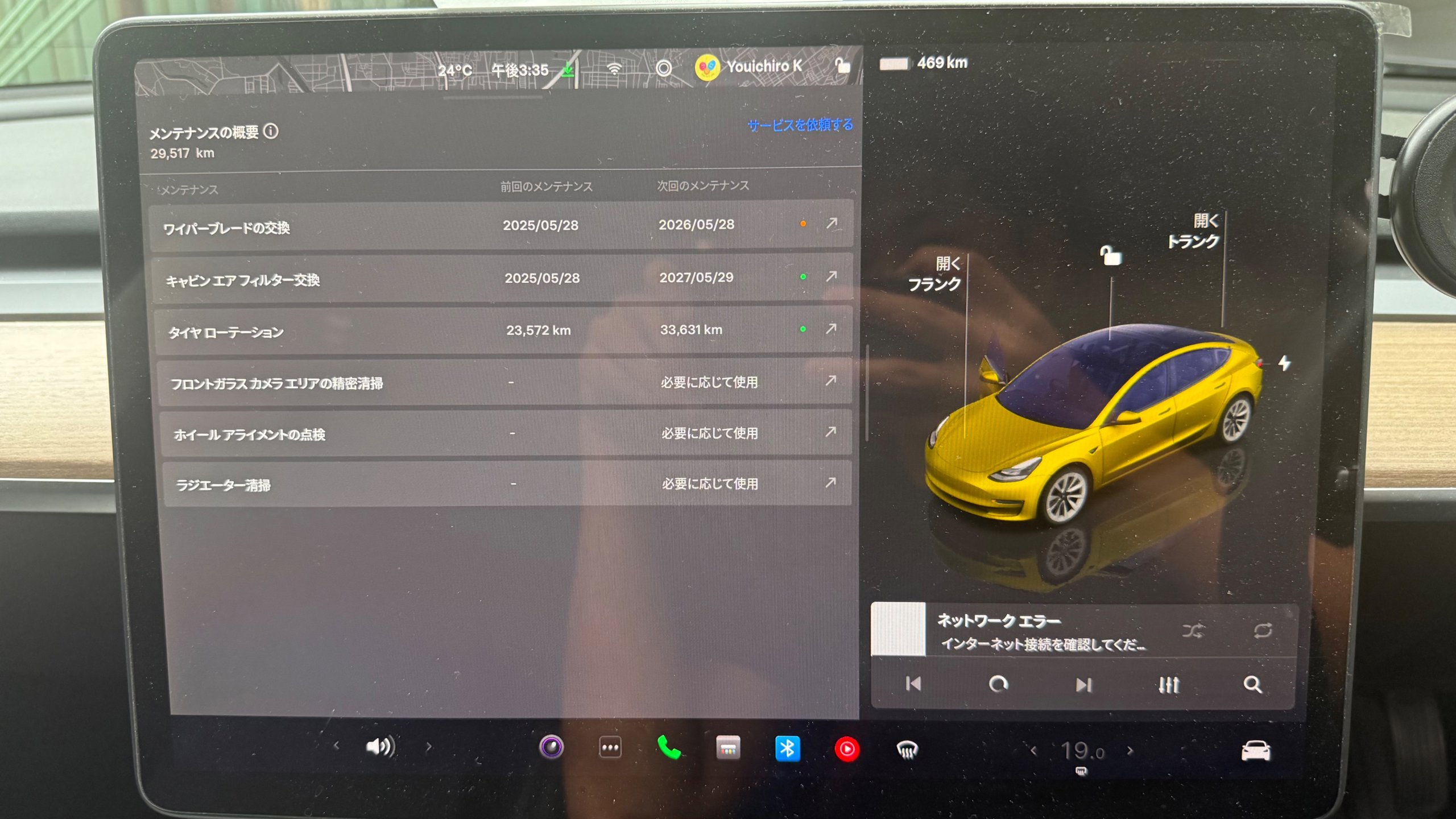Toggle shuffle in media player

click(x=1192, y=631)
